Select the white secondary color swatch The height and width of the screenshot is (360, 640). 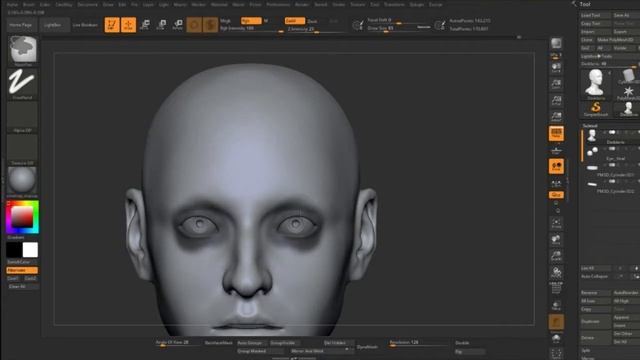30,250
